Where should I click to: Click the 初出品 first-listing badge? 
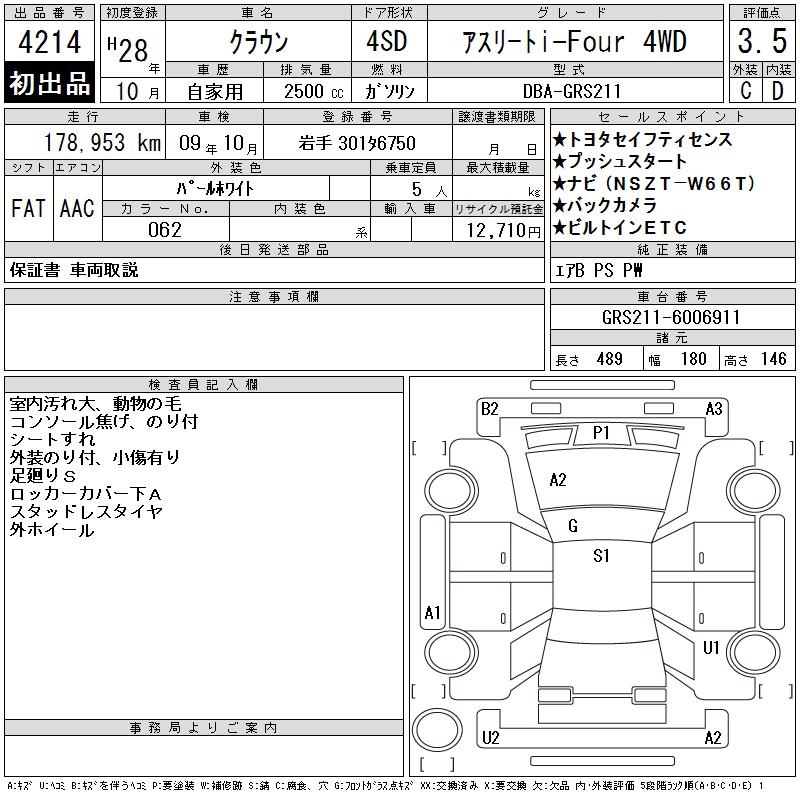coord(50,84)
